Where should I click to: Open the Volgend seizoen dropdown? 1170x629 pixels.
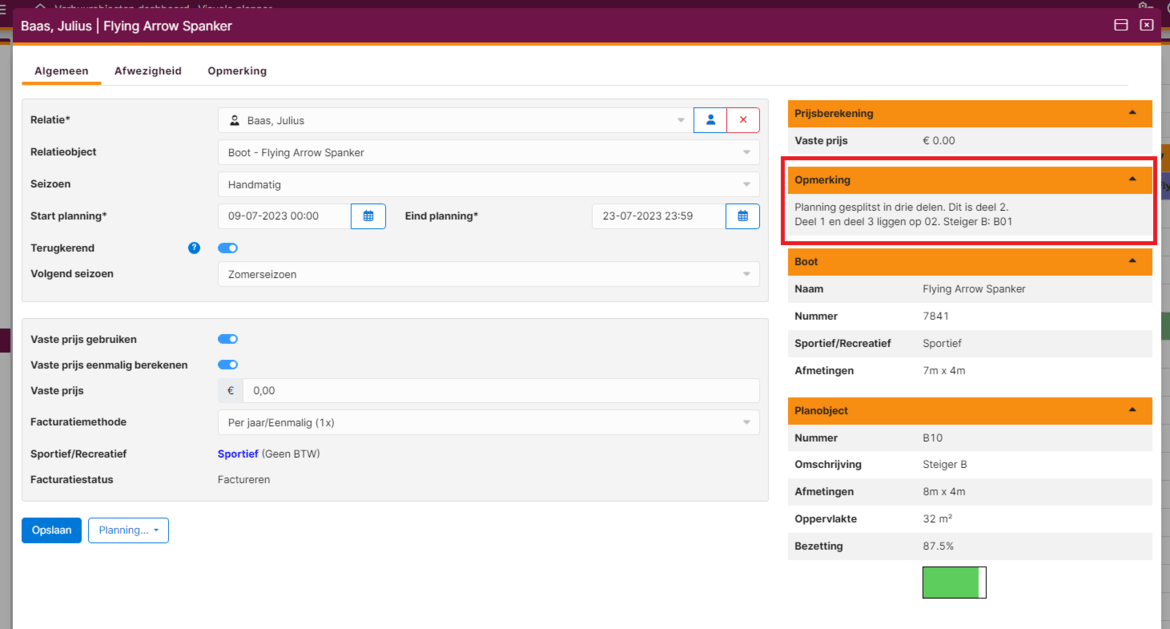pos(489,274)
